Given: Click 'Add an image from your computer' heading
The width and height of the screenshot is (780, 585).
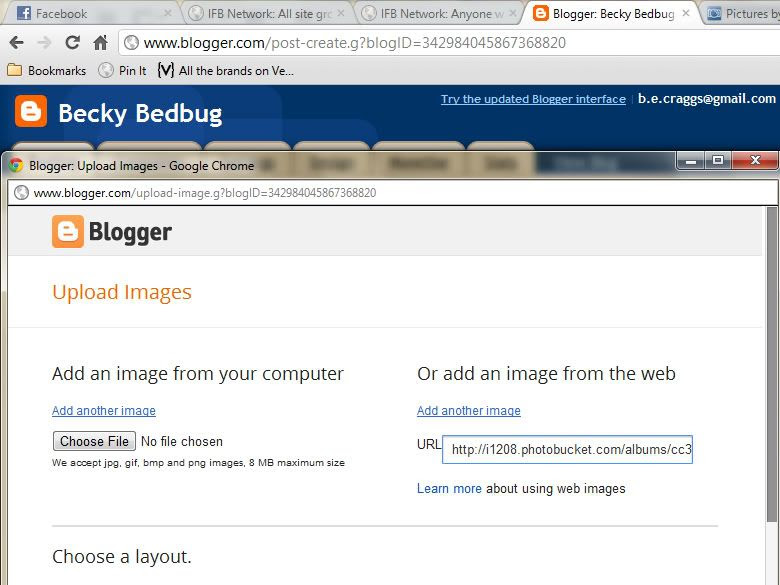Looking at the screenshot, I should [x=198, y=374].
